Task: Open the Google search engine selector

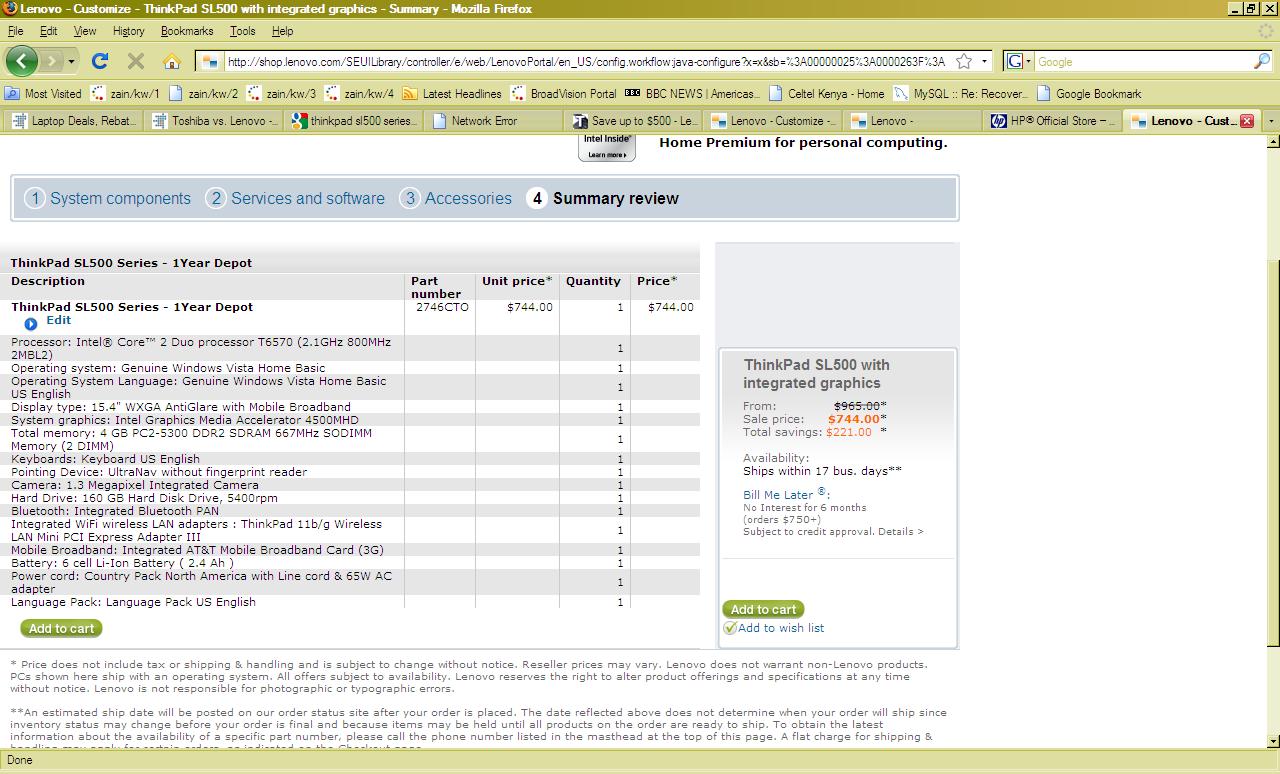Action: click(x=1019, y=61)
